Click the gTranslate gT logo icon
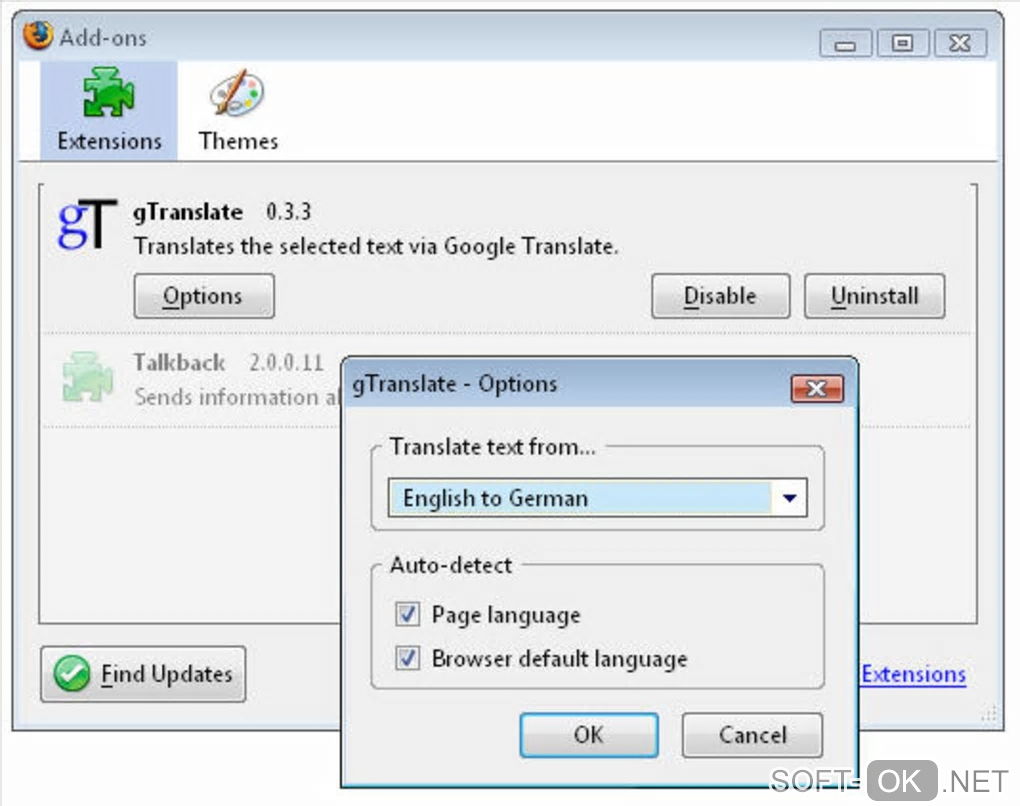The height and width of the screenshot is (806, 1020). [x=87, y=224]
